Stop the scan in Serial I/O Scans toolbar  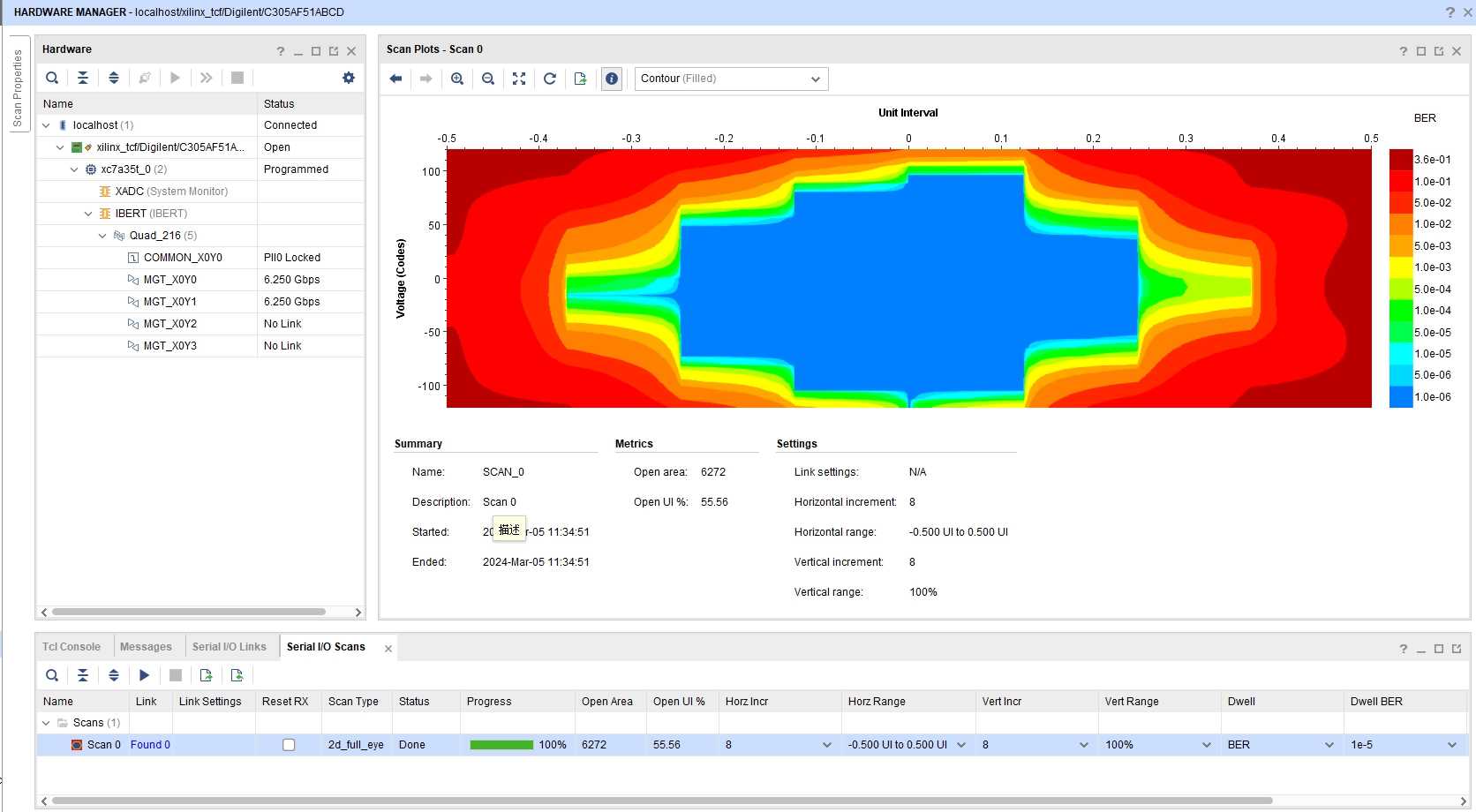[176, 675]
